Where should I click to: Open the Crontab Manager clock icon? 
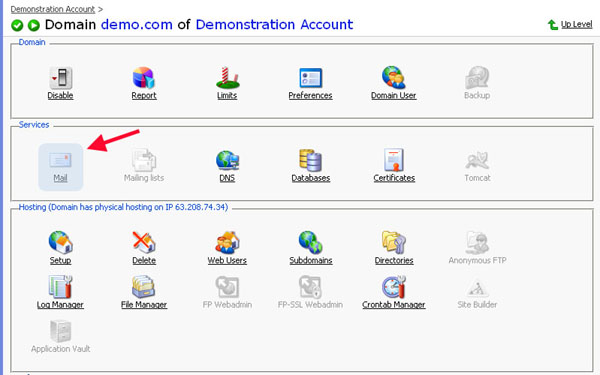click(x=394, y=287)
